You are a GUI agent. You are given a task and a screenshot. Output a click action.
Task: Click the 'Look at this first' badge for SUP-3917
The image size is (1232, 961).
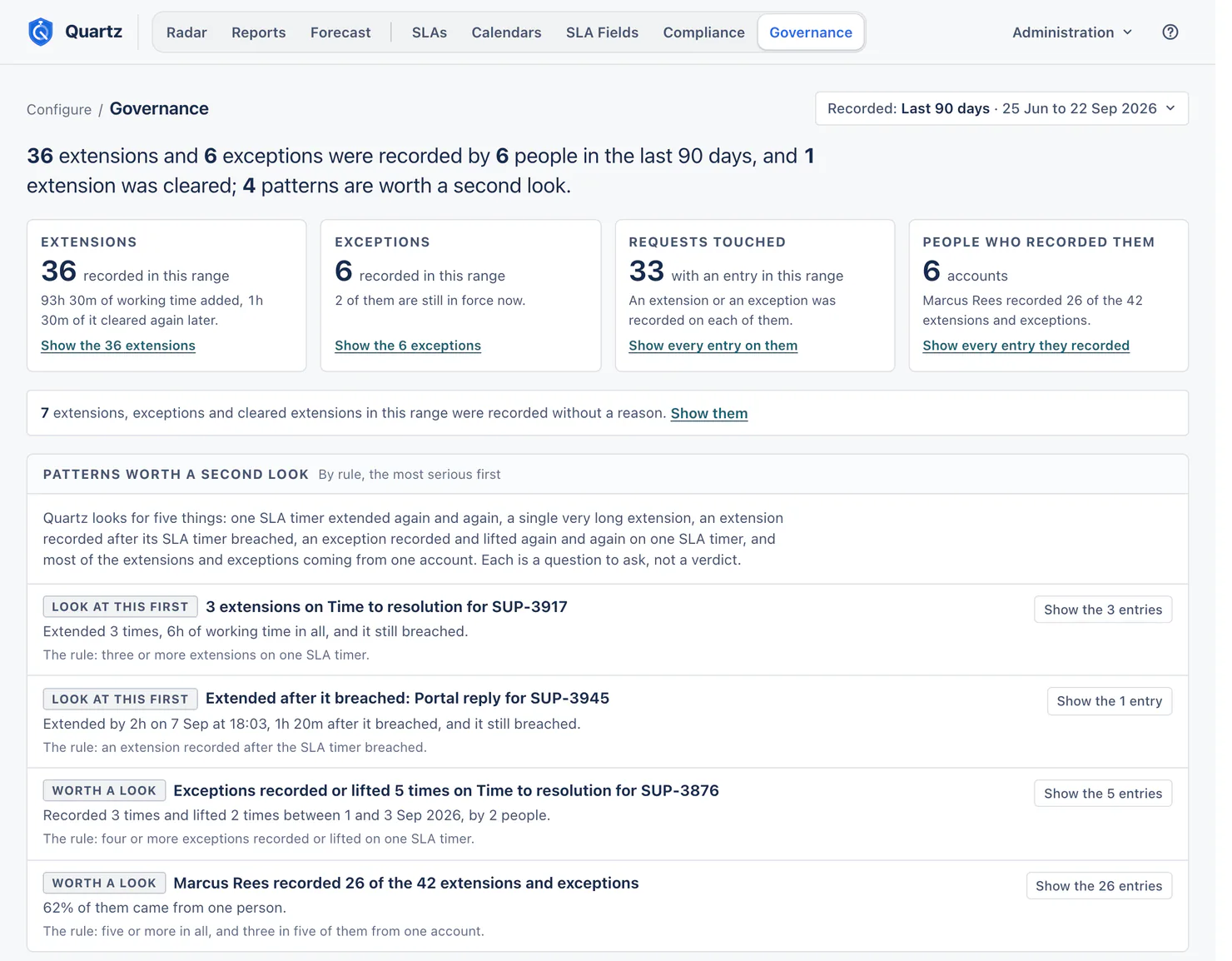120,607
